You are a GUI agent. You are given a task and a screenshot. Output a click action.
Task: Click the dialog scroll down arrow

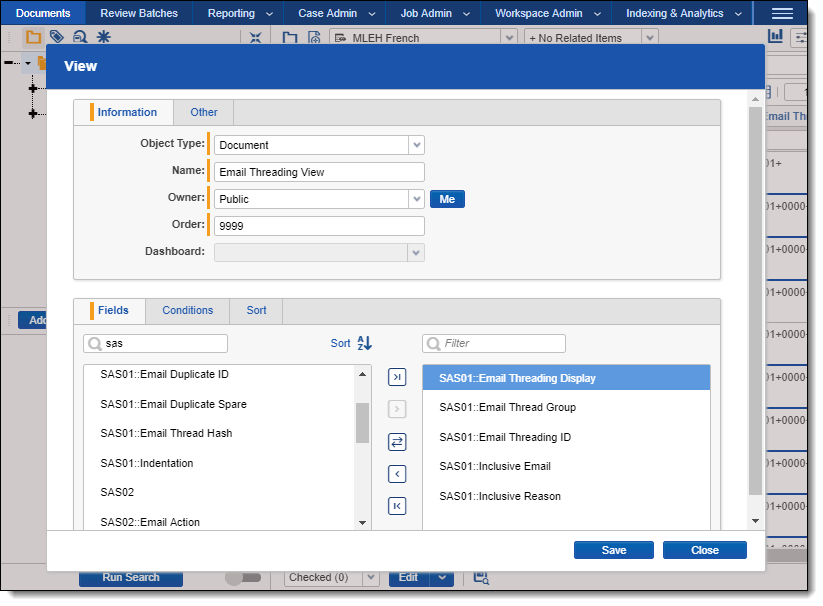(755, 521)
